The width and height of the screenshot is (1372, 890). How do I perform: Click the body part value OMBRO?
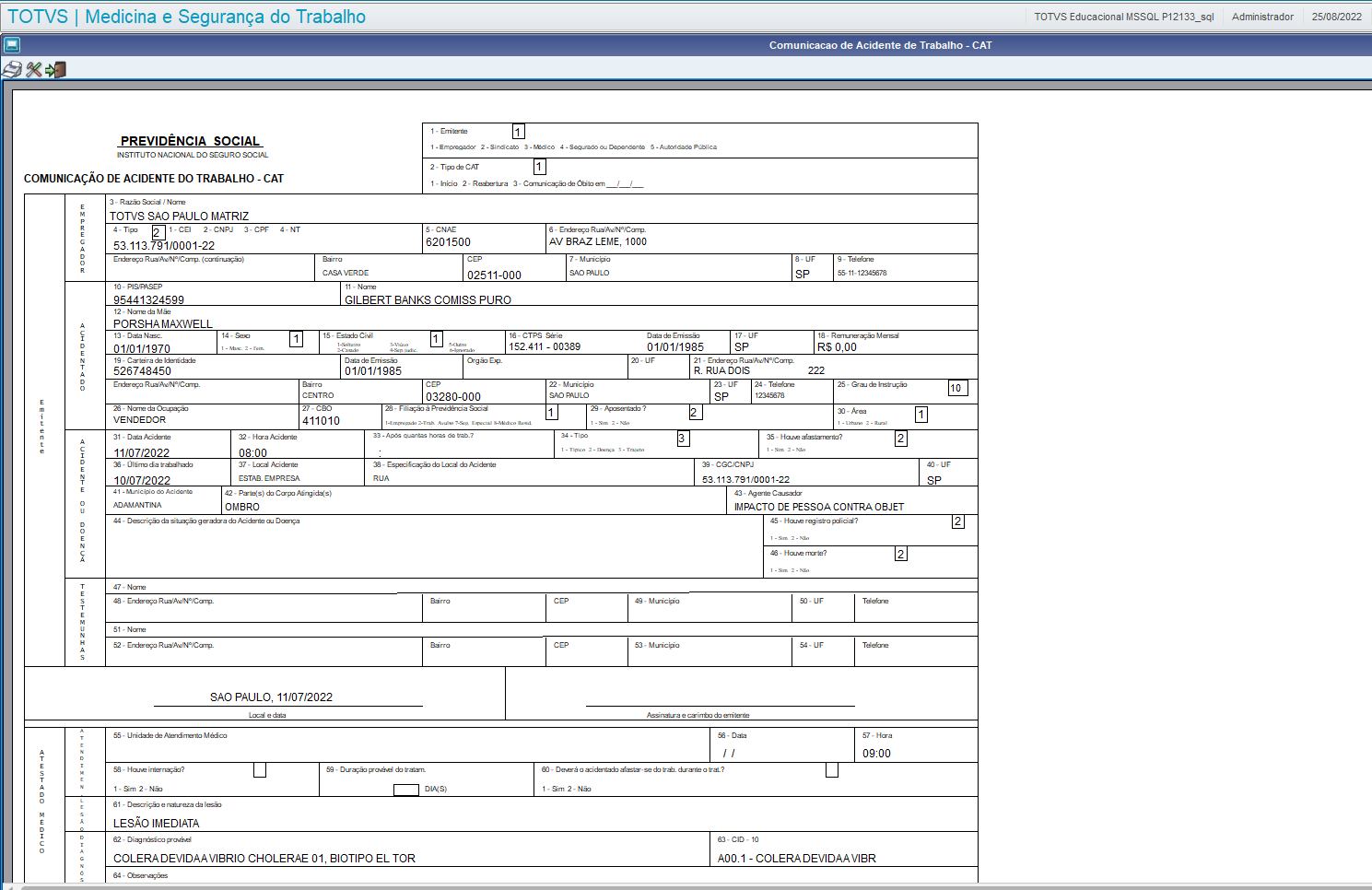(x=242, y=508)
